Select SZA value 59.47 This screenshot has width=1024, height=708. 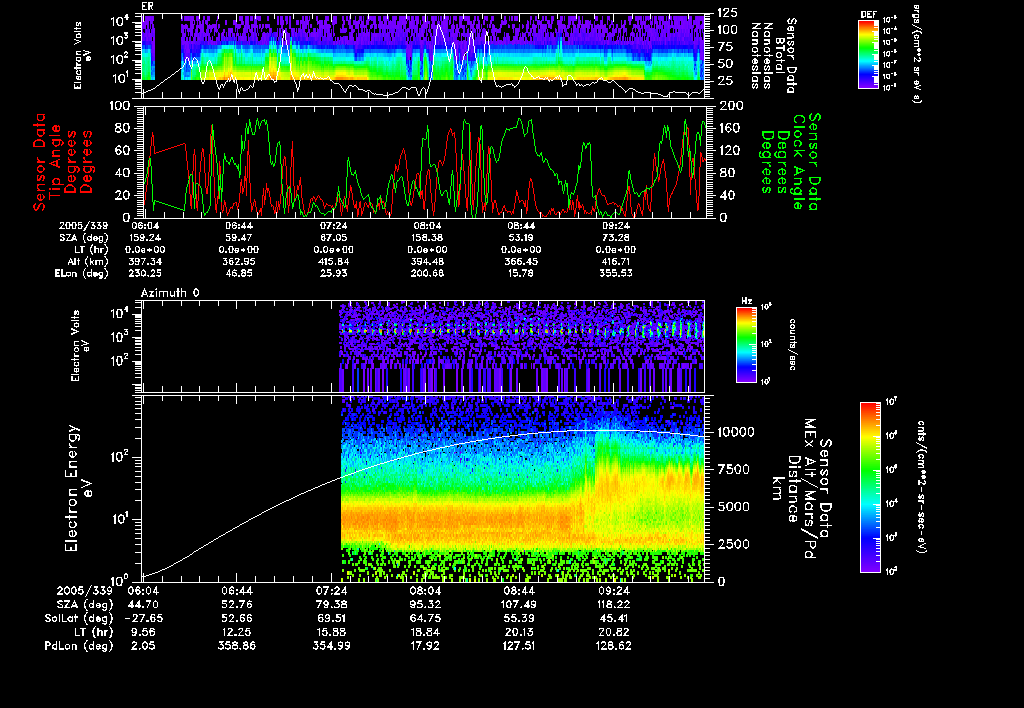(239, 238)
